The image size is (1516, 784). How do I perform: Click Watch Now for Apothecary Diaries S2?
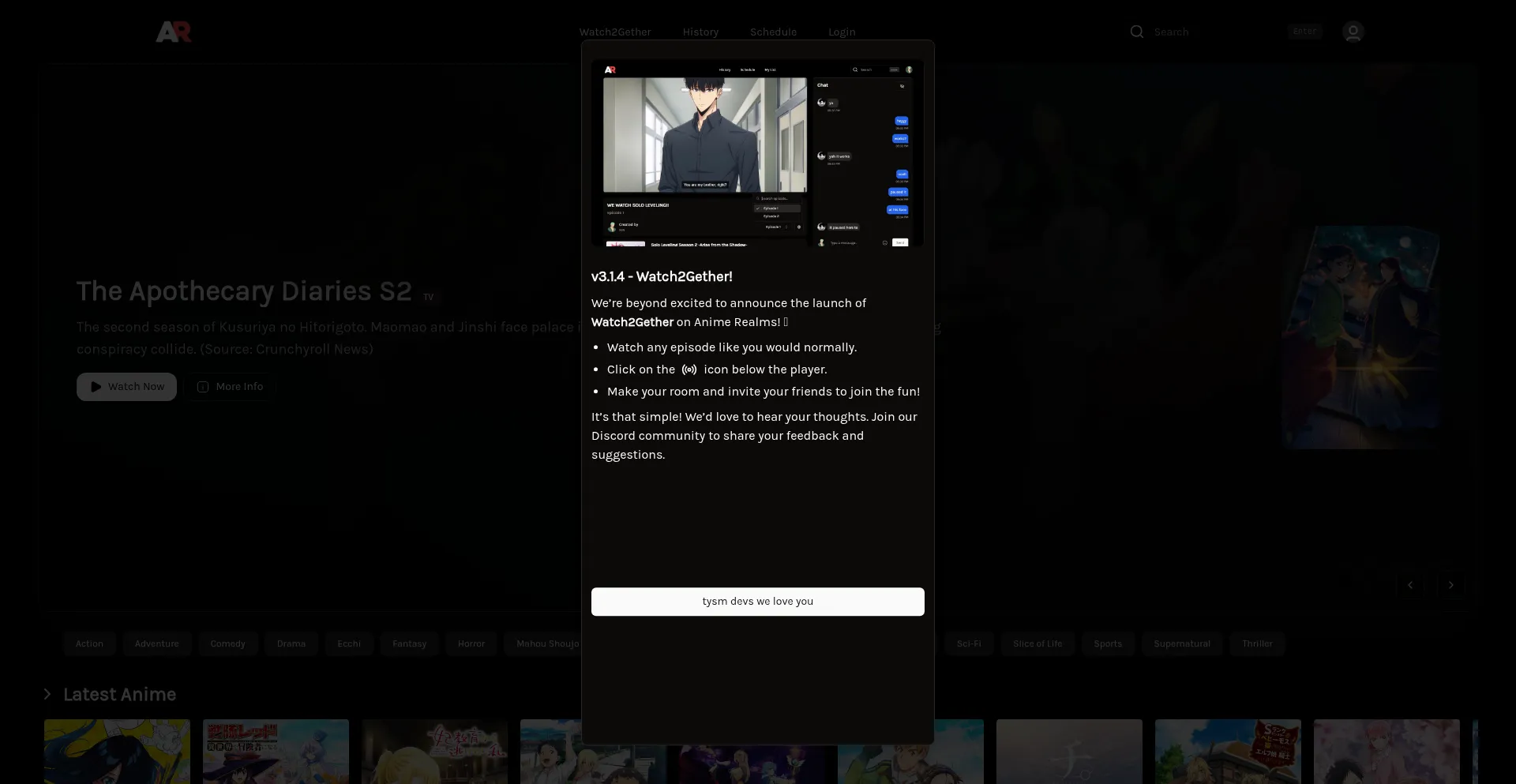[126, 387]
